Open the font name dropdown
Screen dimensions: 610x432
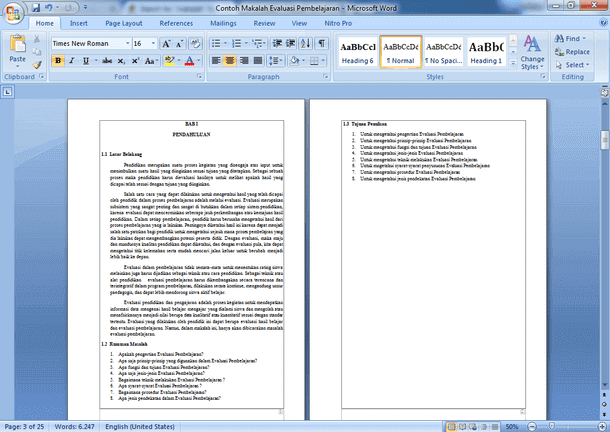tap(127, 43)
